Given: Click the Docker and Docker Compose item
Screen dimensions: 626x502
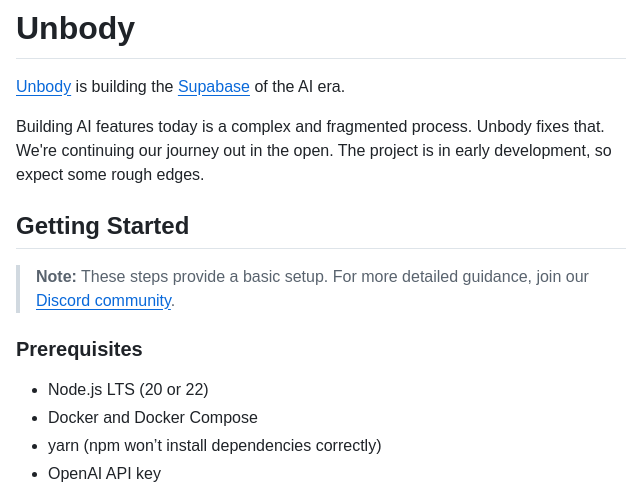Looking at the screenshot, I should coord(152,418).
